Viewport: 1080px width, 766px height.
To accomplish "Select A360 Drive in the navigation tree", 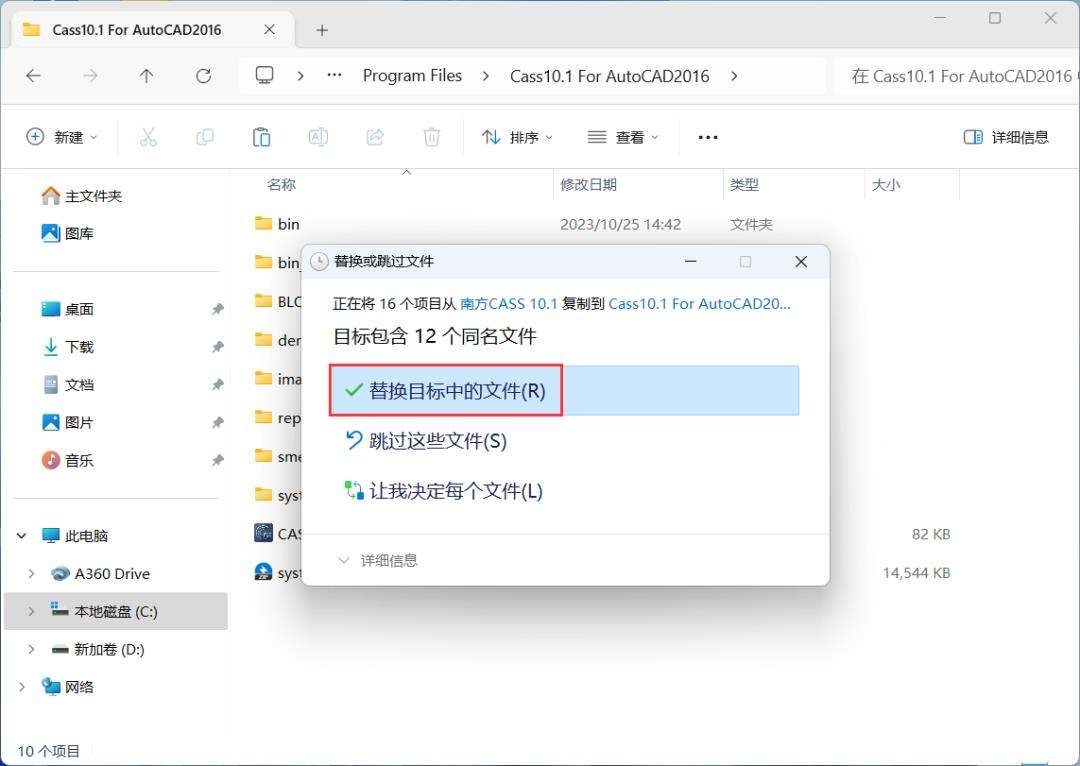I will pyautogui.click(x=101, y=573).
